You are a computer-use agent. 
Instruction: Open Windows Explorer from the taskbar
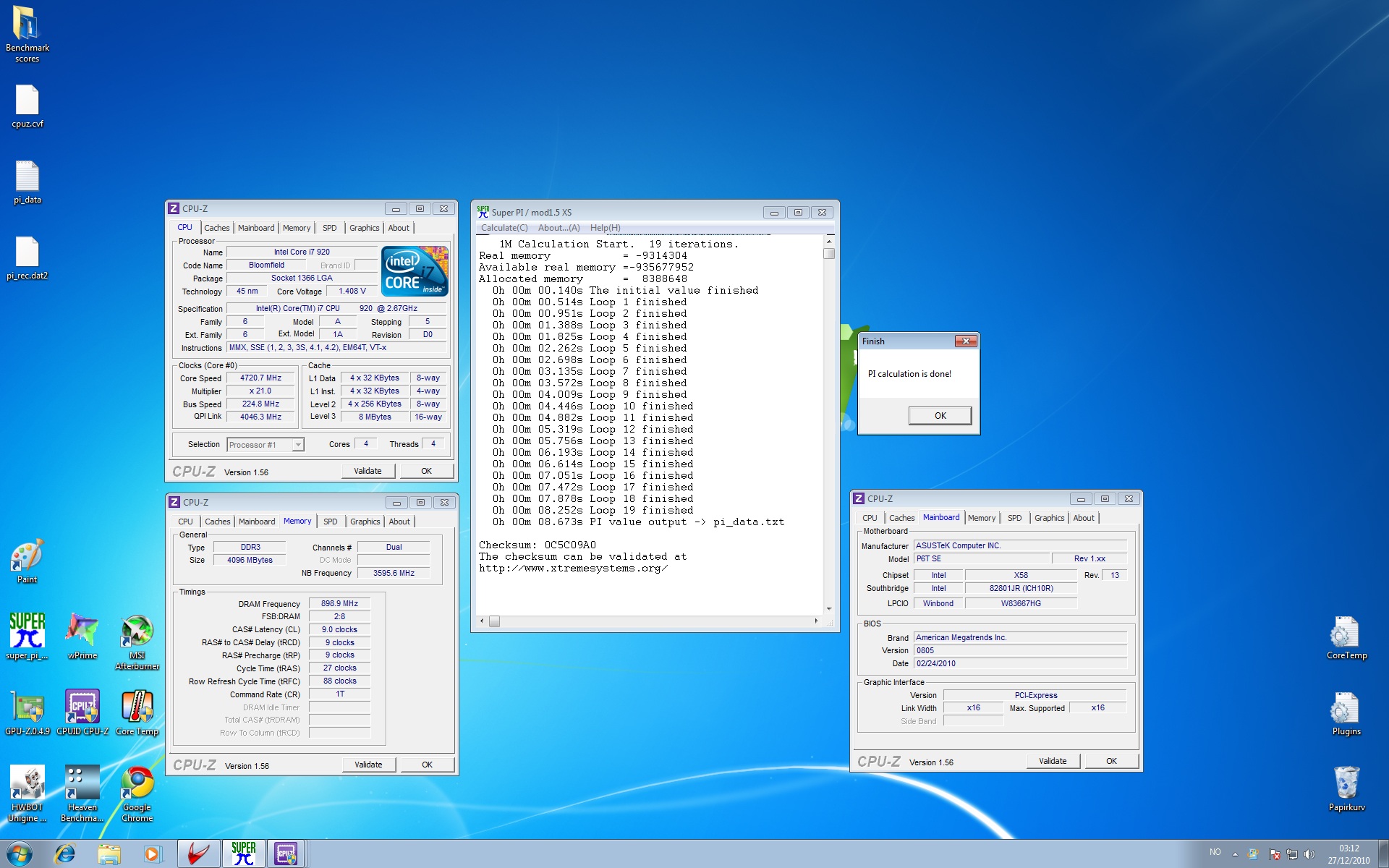109,854
